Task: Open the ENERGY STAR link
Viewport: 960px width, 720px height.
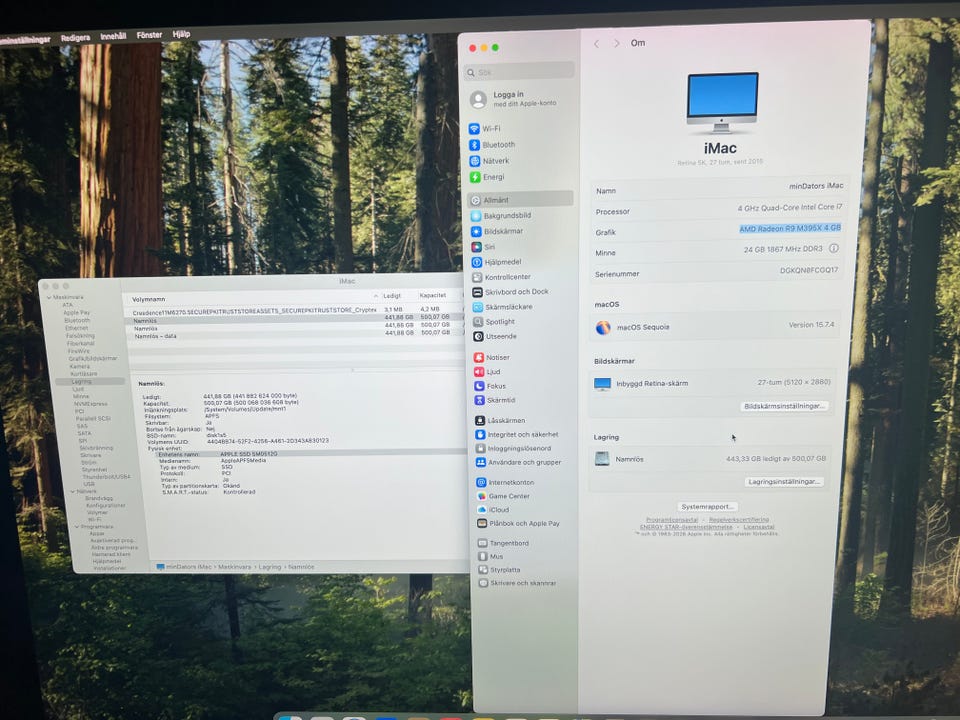Action: point(686,527)
